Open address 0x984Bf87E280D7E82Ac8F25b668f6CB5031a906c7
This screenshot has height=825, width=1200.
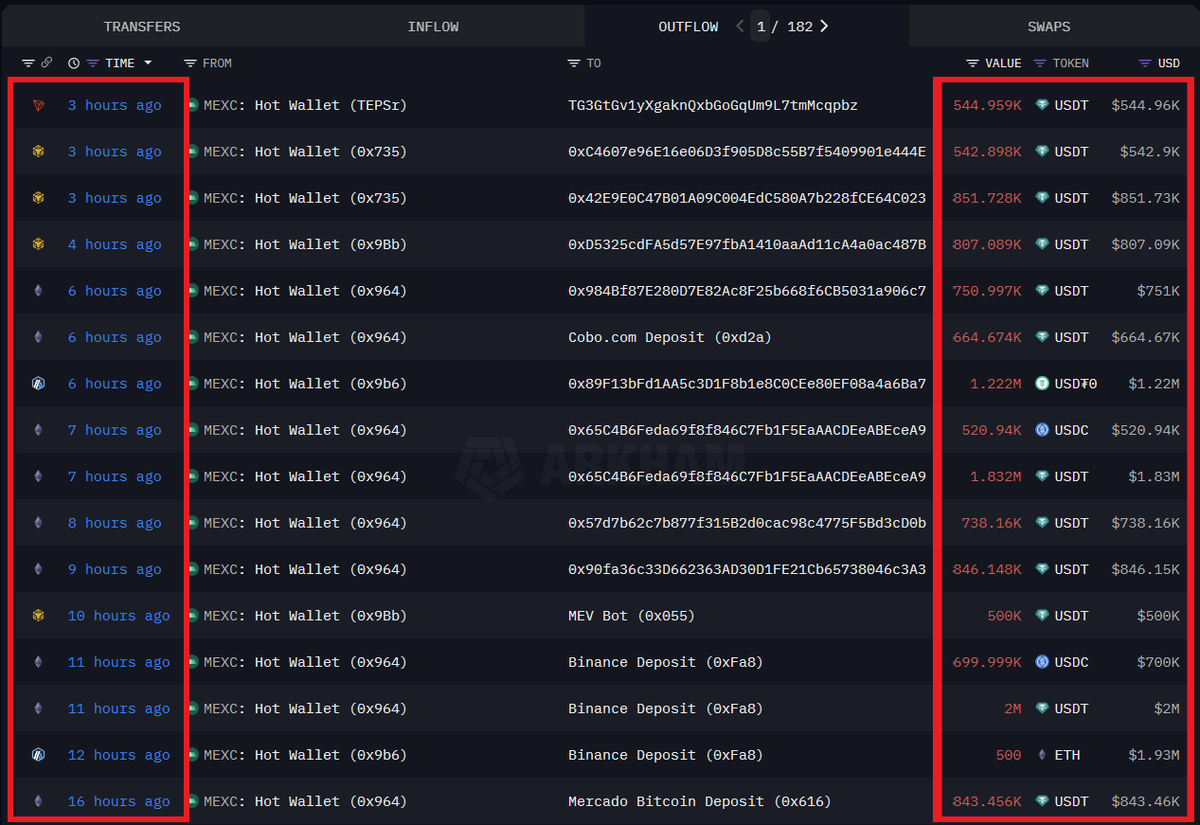coord(747,291)
